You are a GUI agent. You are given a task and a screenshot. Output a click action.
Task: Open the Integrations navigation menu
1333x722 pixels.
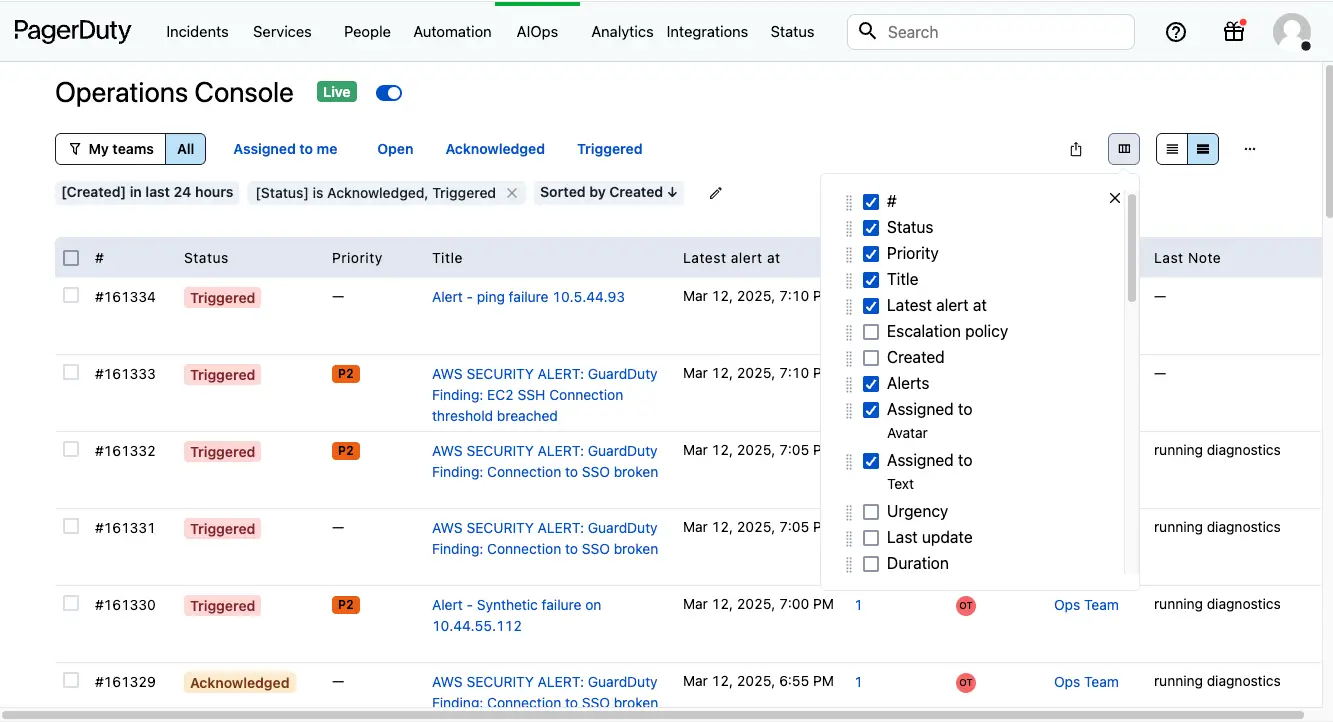point(707,32)
